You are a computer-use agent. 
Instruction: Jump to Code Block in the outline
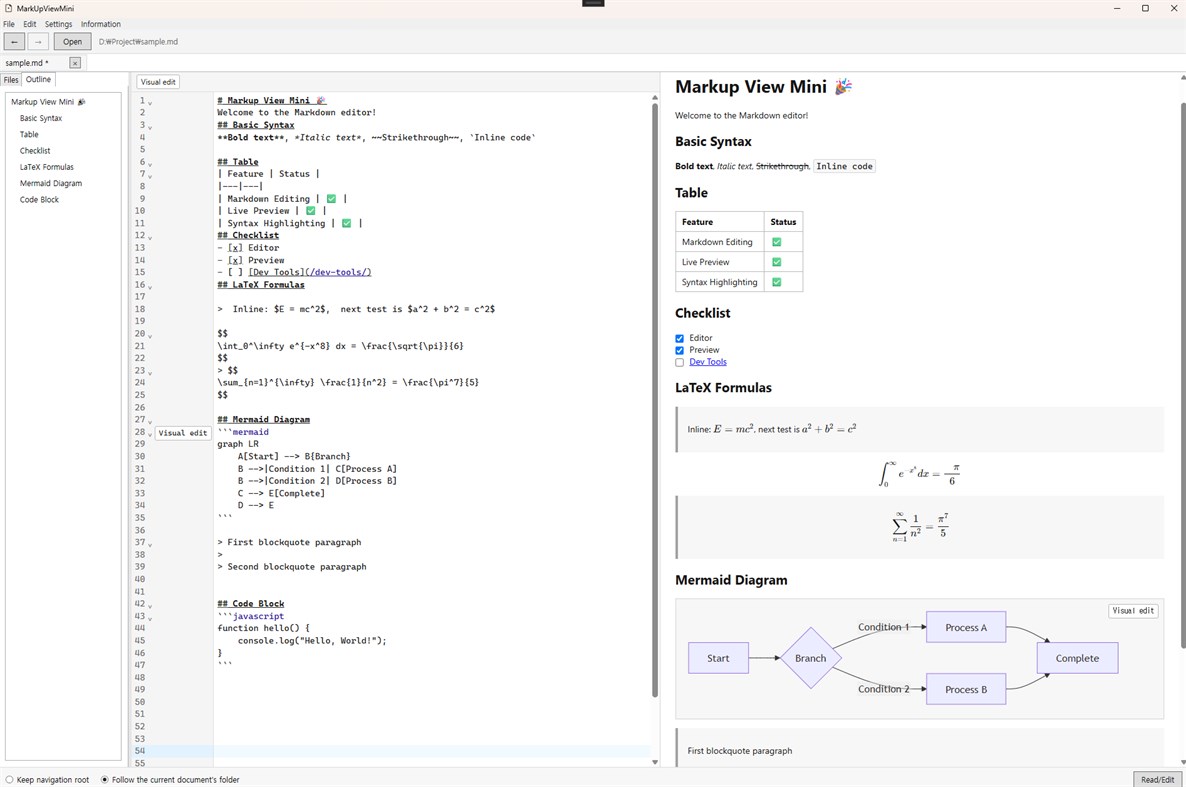pyautogui.click(x=39, y=199)
